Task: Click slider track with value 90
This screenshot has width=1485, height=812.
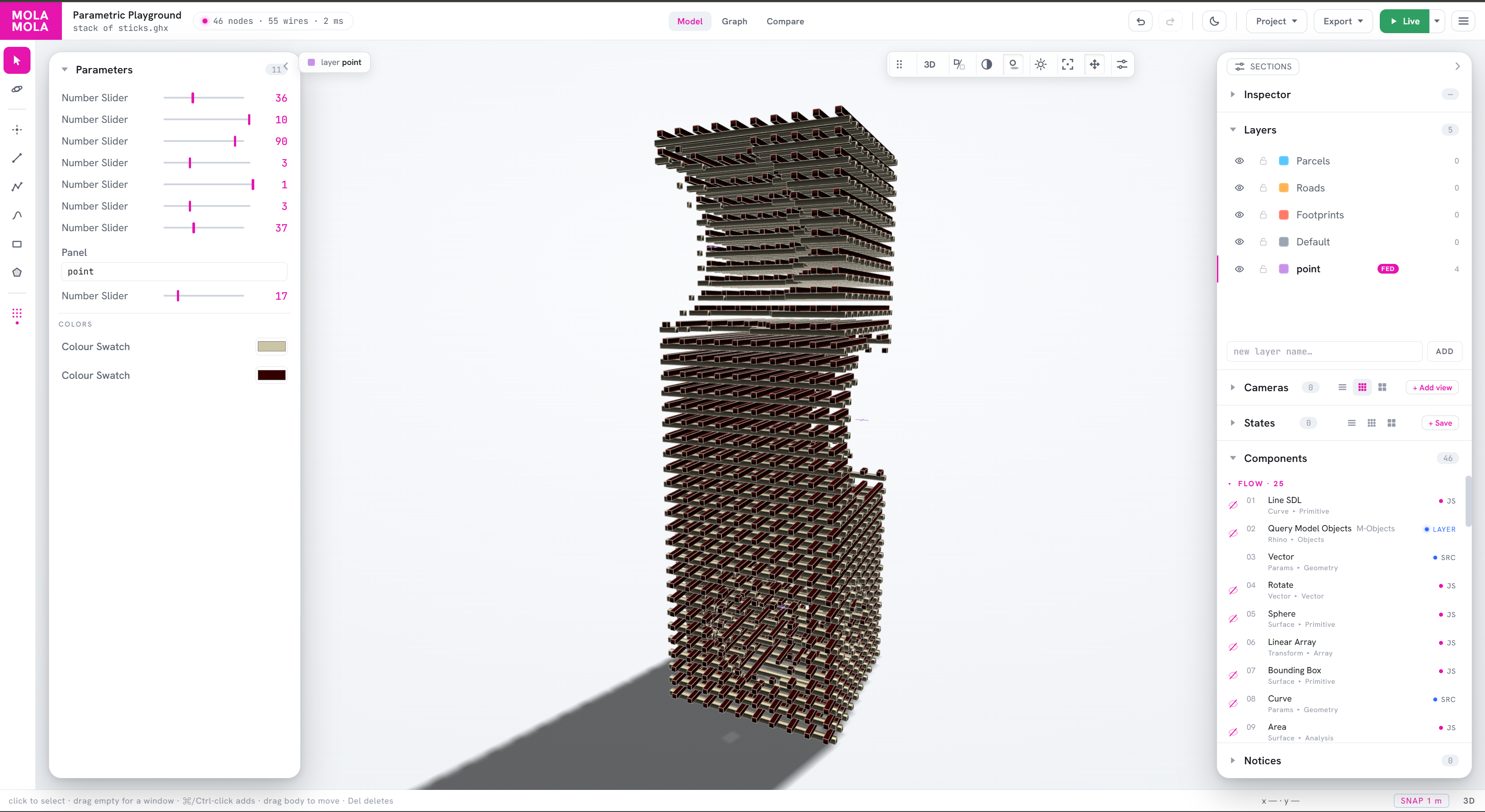Action: pyautogui.click(x=204, y=141)
